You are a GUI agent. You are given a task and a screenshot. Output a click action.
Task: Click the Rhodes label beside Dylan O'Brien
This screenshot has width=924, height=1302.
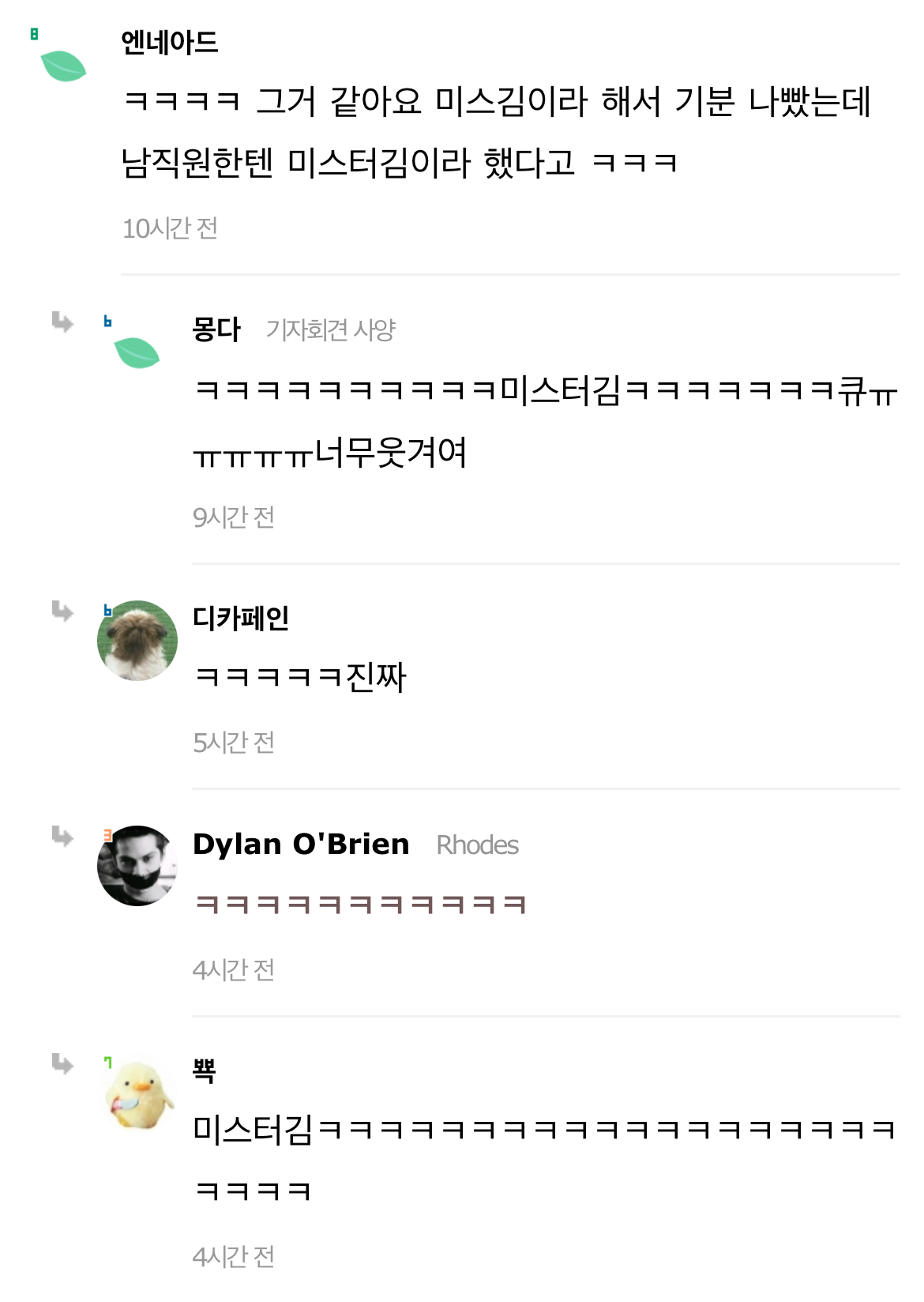(477, 845)
